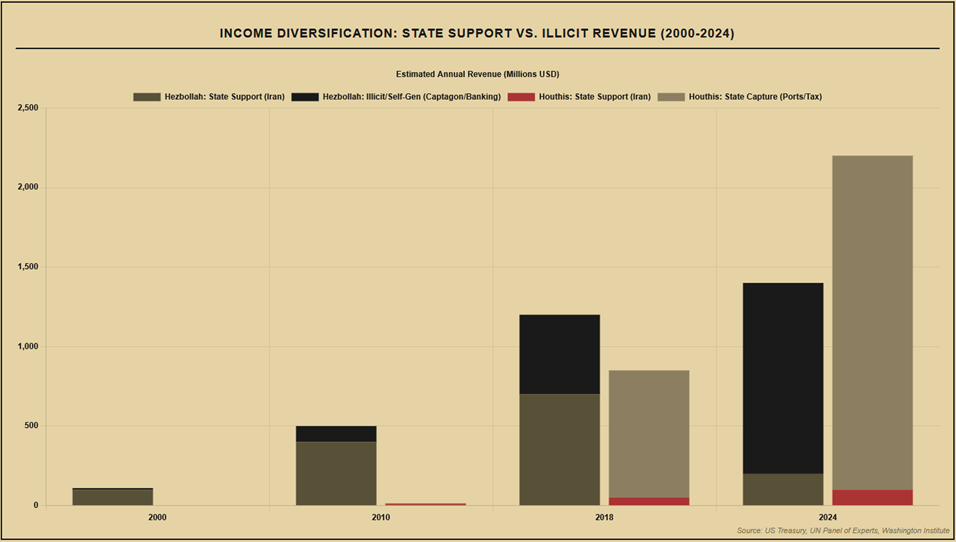The image size is (956, 542).
Task: Click the red 2018 Houthis state support segment
Action: pos(649,501)
